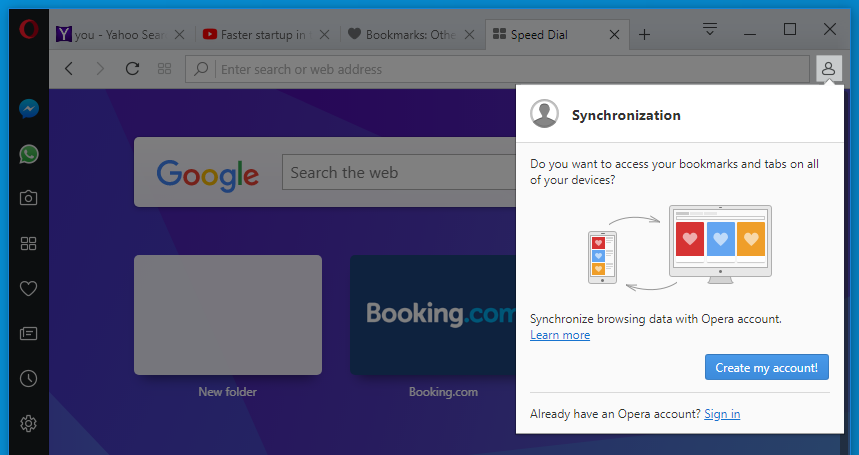Open WhatsApp sidebar panel

29,154
